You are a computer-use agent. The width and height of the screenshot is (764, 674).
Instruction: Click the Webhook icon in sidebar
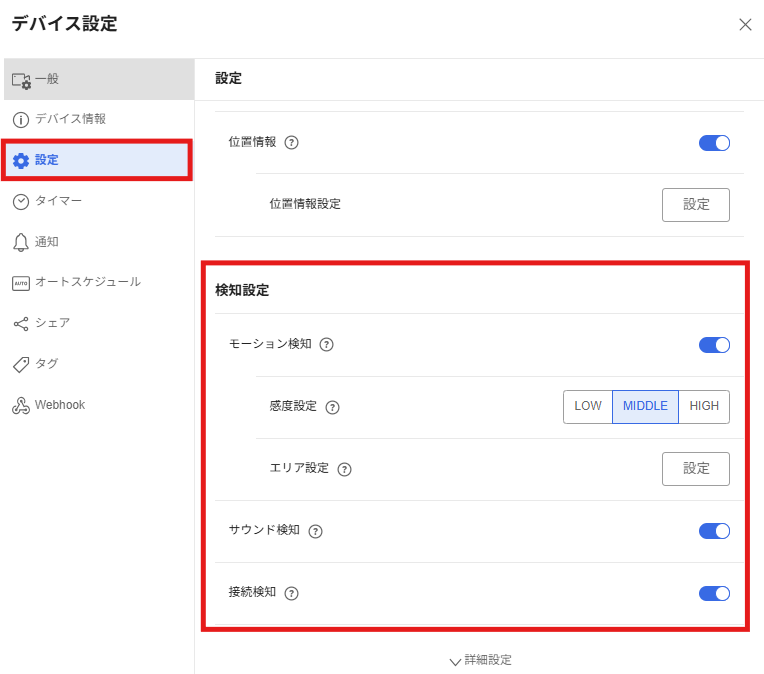pyautogui.click(x=21, y=405)
